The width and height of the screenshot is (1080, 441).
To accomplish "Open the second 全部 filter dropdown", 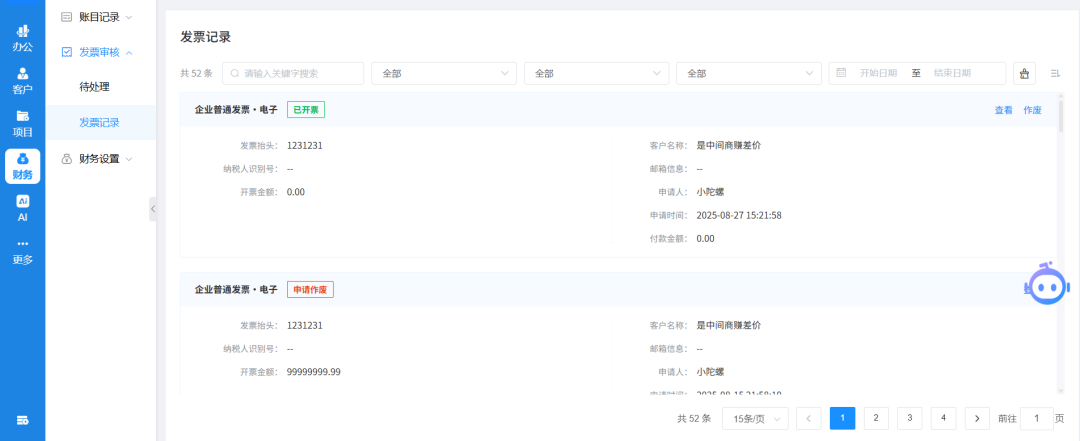I will (596, 73).
